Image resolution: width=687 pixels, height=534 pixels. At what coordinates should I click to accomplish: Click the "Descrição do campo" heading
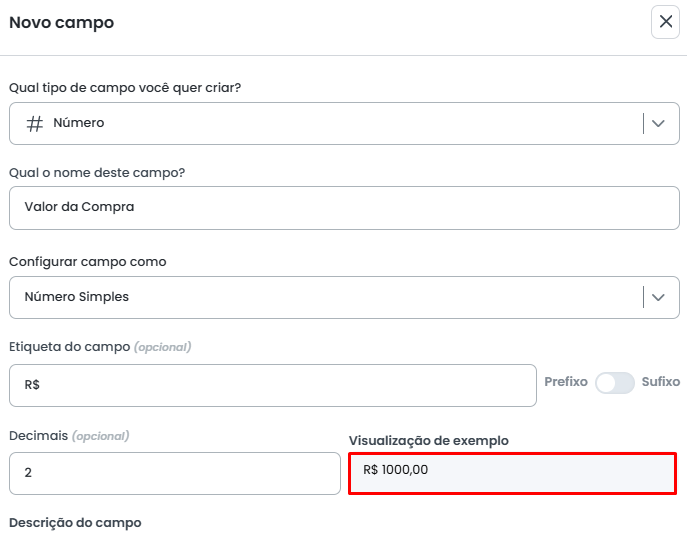tap(75, 522)
